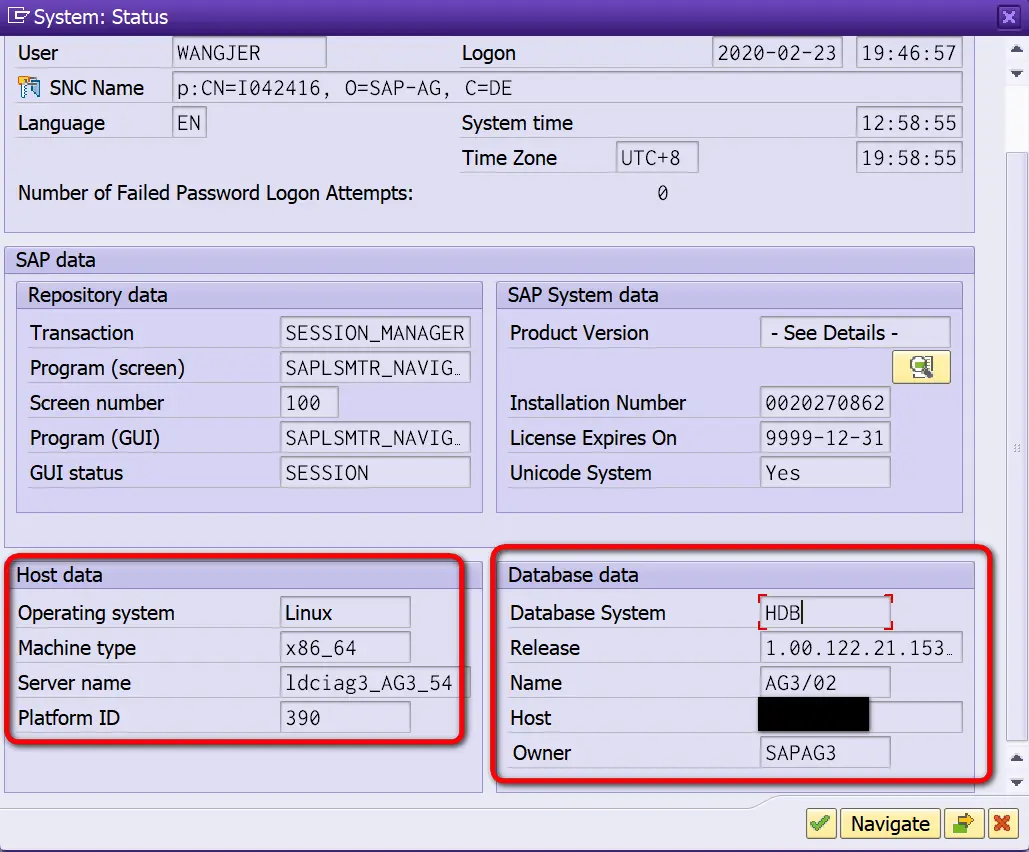Screen dimensions: 1029x852
Task: Click bottom-most scroll-down arrow
Action: tap(1017, 782)
